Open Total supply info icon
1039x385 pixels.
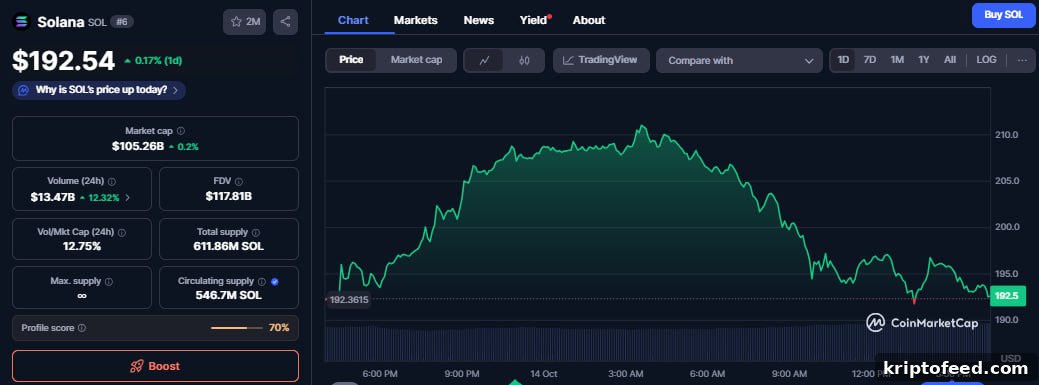click(x=256, y=233)
